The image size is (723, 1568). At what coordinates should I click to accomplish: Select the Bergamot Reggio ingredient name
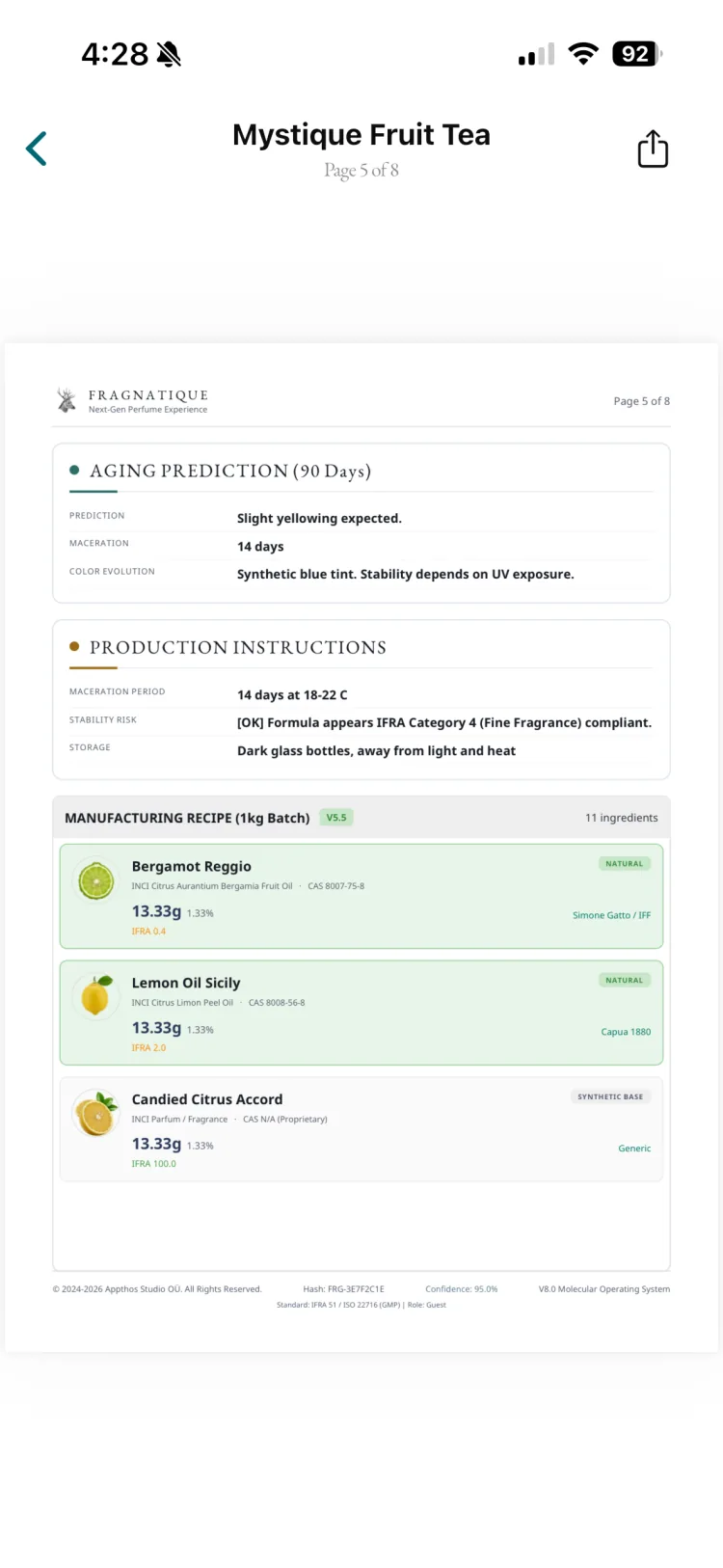tap(192, 866)
